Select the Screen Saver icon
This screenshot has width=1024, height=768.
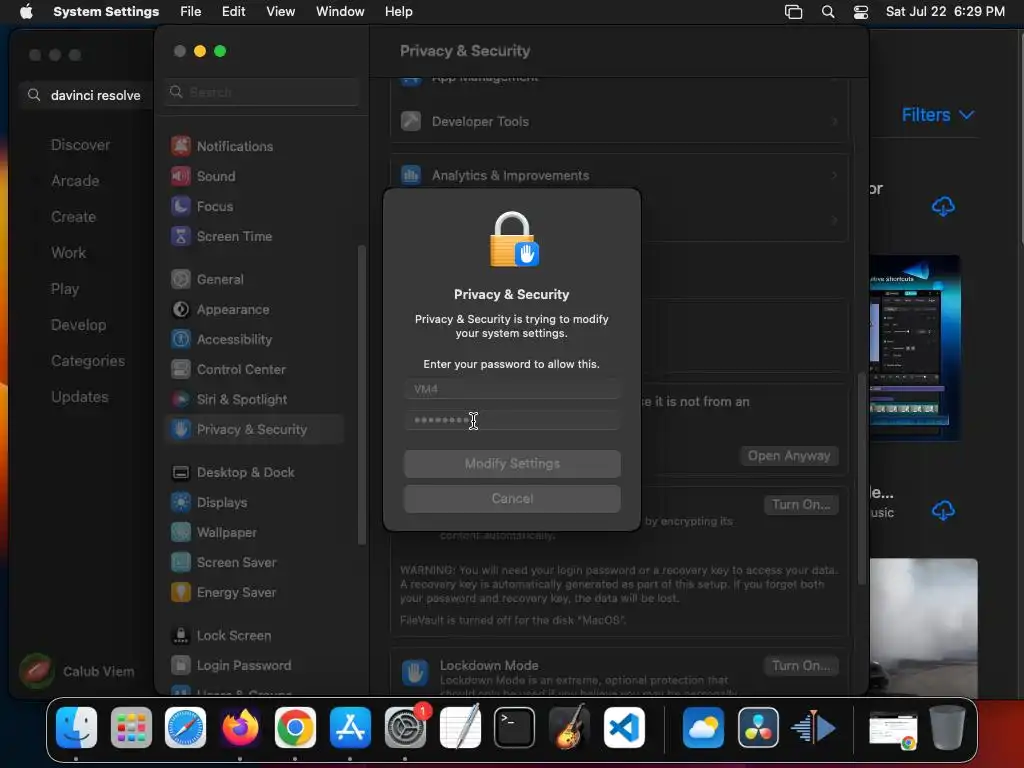181,562
